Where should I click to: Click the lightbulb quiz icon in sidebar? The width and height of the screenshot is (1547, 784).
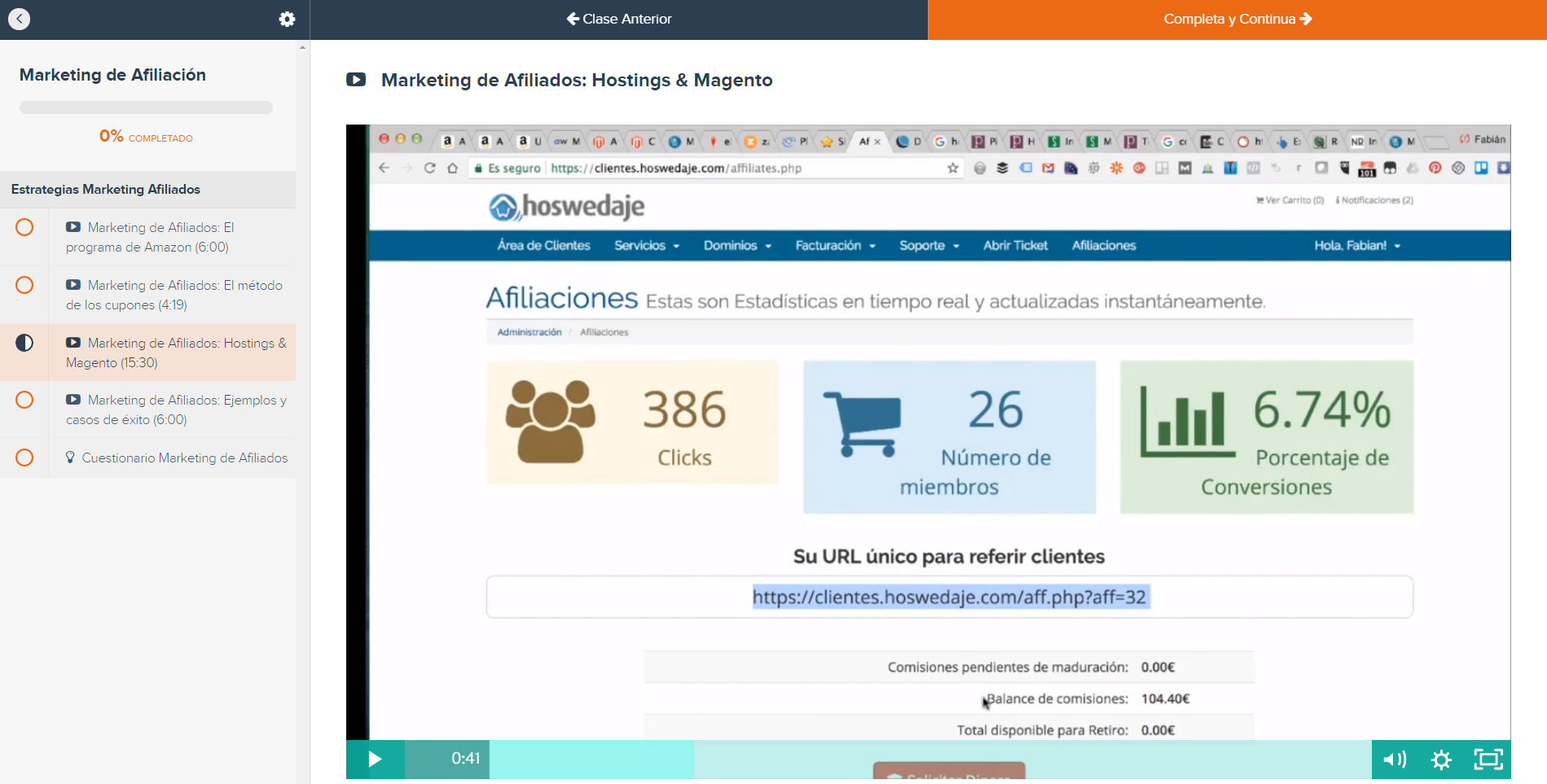(70, 458)
